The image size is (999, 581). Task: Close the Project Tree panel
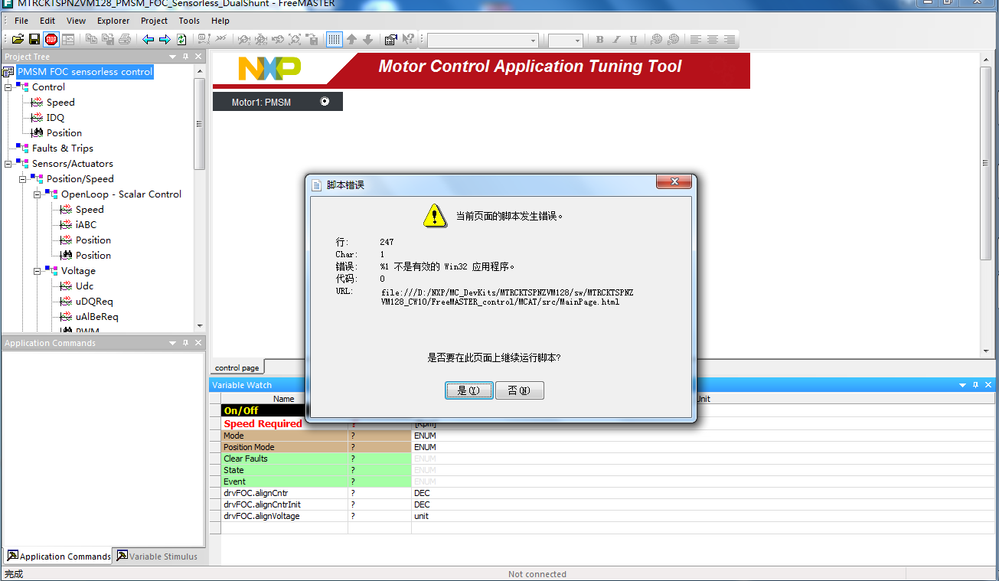(198, 57)
